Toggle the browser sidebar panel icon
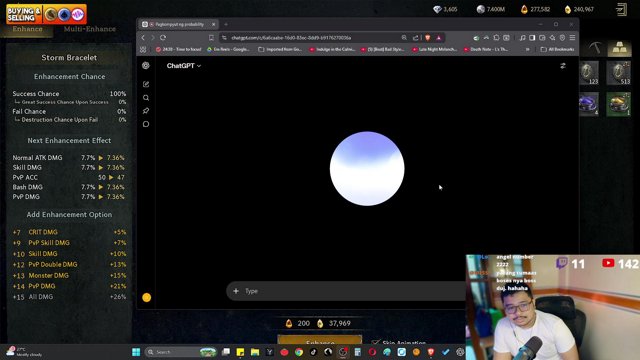640x360 pixels. [x=532, y=38]
